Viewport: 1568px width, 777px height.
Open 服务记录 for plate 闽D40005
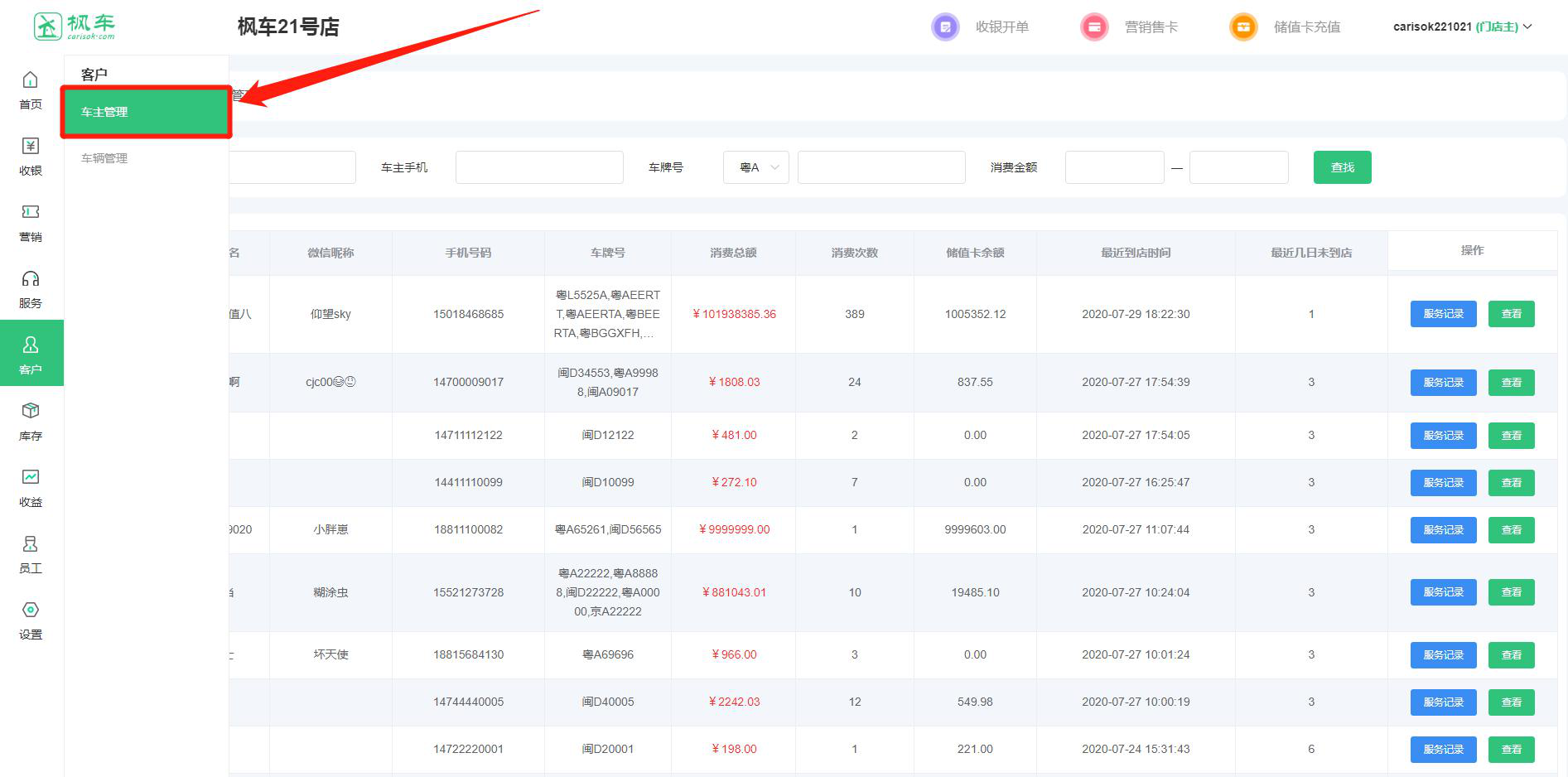coord(1443,702)
